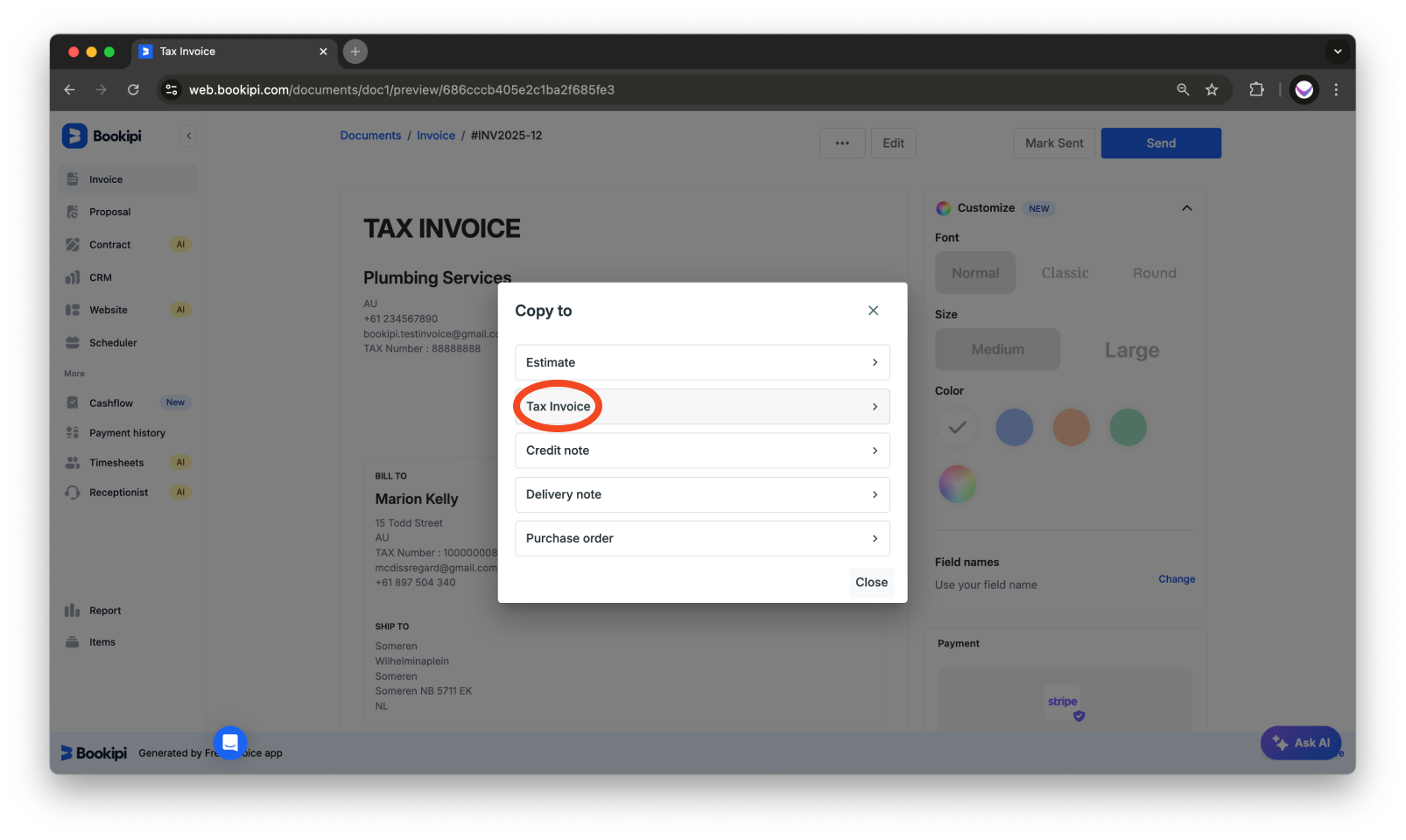The height and width of the screenshot is (840, 1406).
Task: View Payment history
Action: pos(126,432)
